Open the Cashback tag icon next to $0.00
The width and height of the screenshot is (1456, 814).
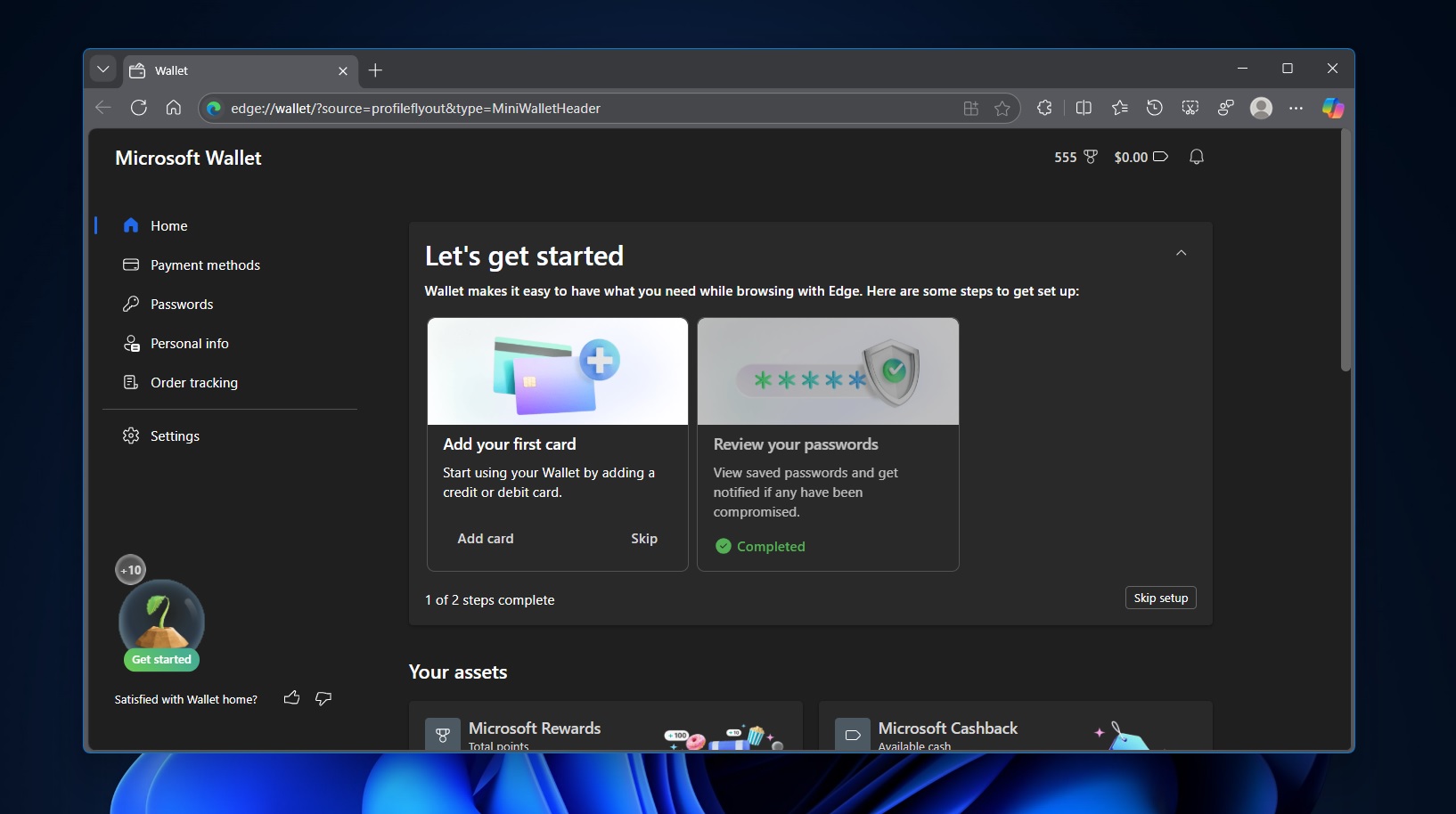click(x=1161, y=157)
